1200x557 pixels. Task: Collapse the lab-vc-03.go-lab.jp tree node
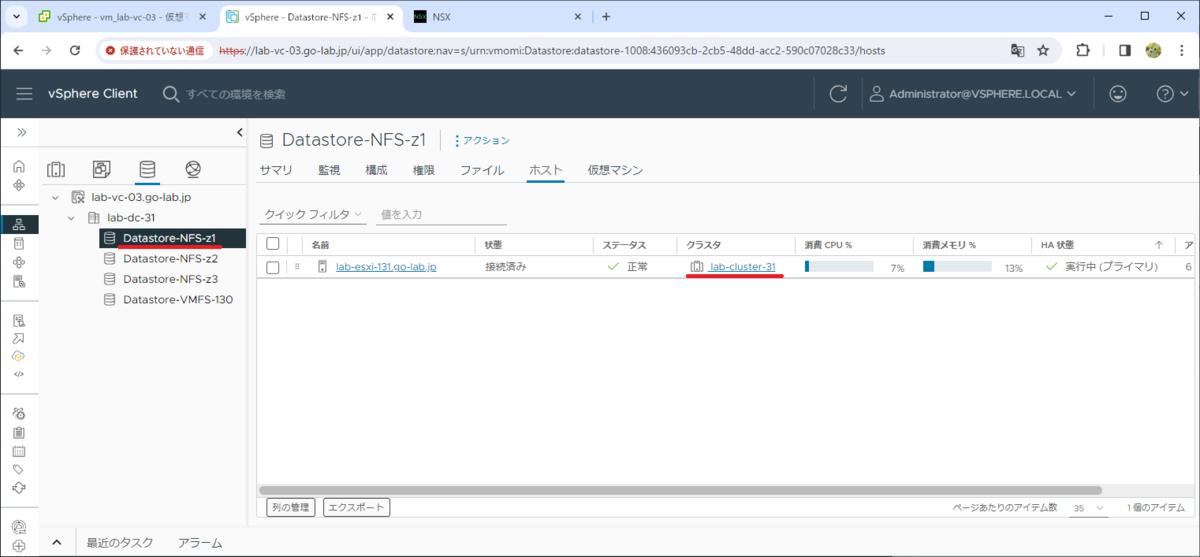(56, 198)
